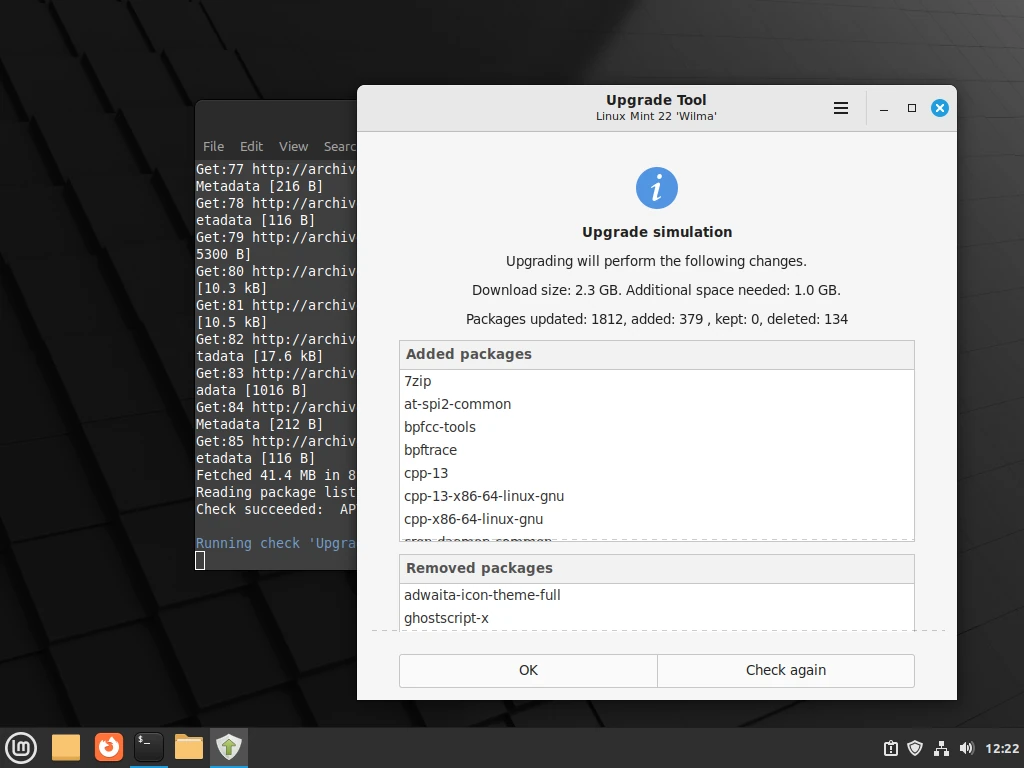
Task: Click the Removed packages column header
Action: pyautogui.click(x=656, y=568)
